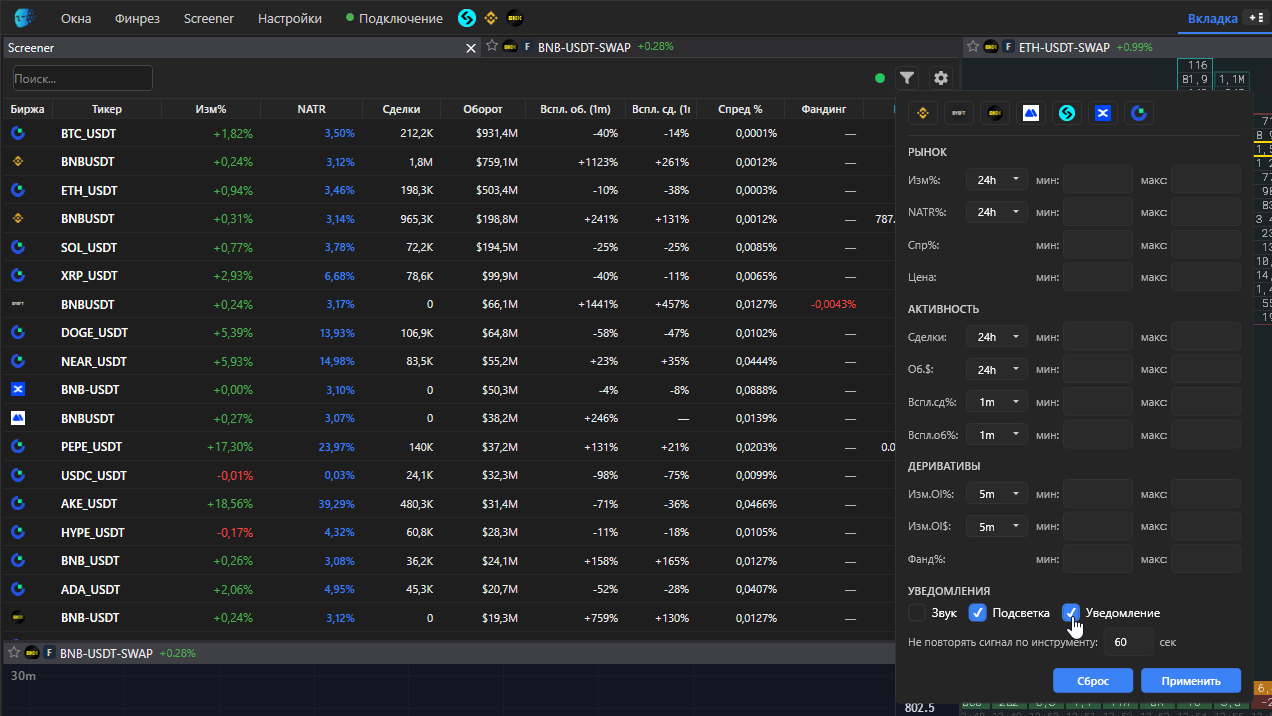Viewport: 1272px width, 716px height.
Task: Select the DOGE_USDT ticker row
Action: point(447,333)
